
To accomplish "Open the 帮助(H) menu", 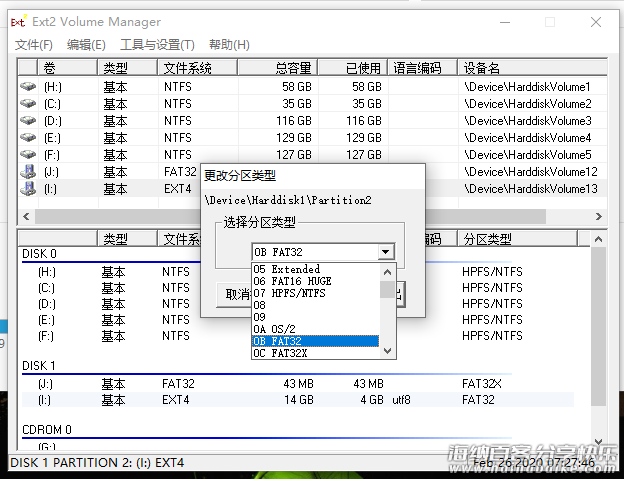I will click(229, 45).
